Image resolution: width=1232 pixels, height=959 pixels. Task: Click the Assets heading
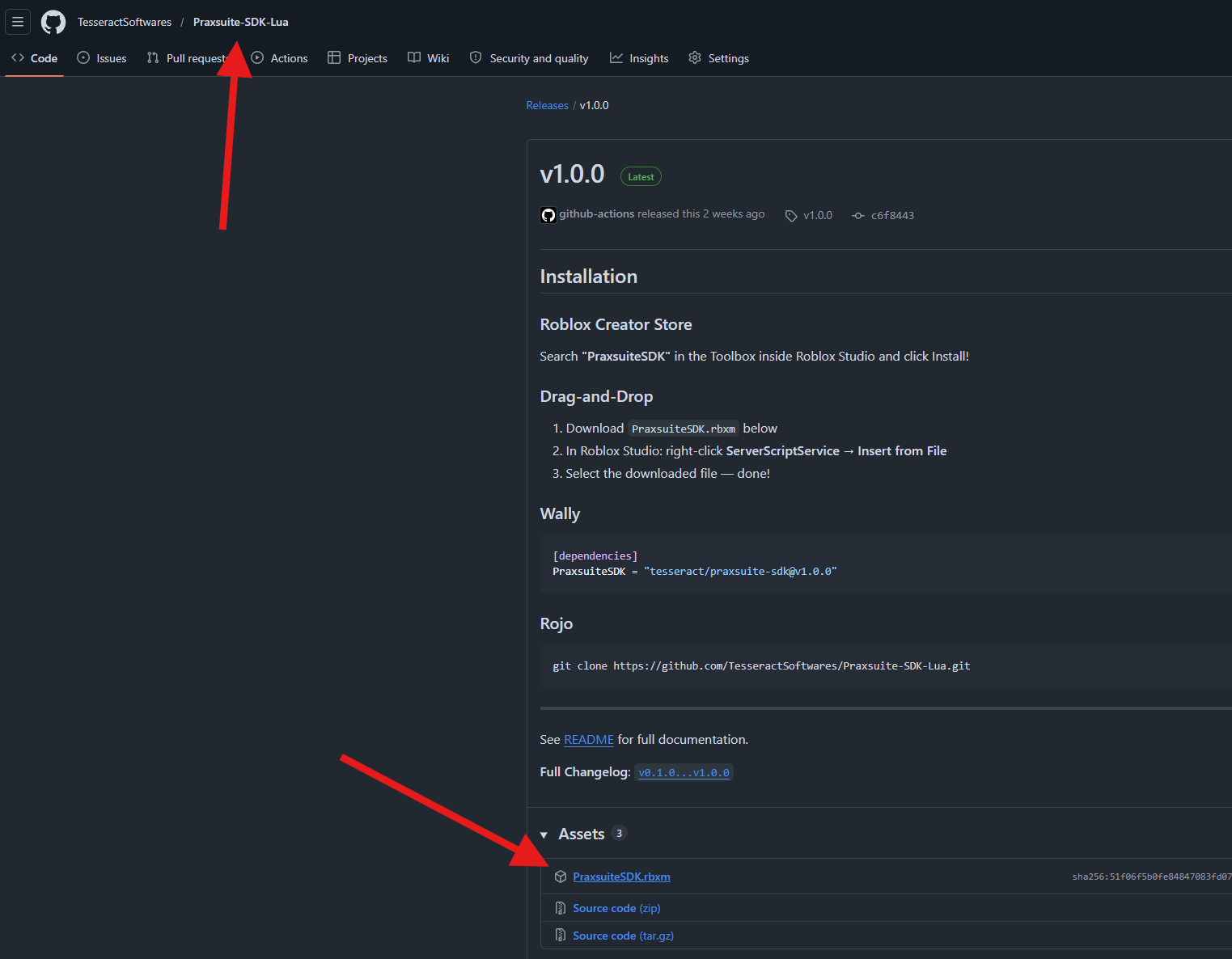pos(582,834)
